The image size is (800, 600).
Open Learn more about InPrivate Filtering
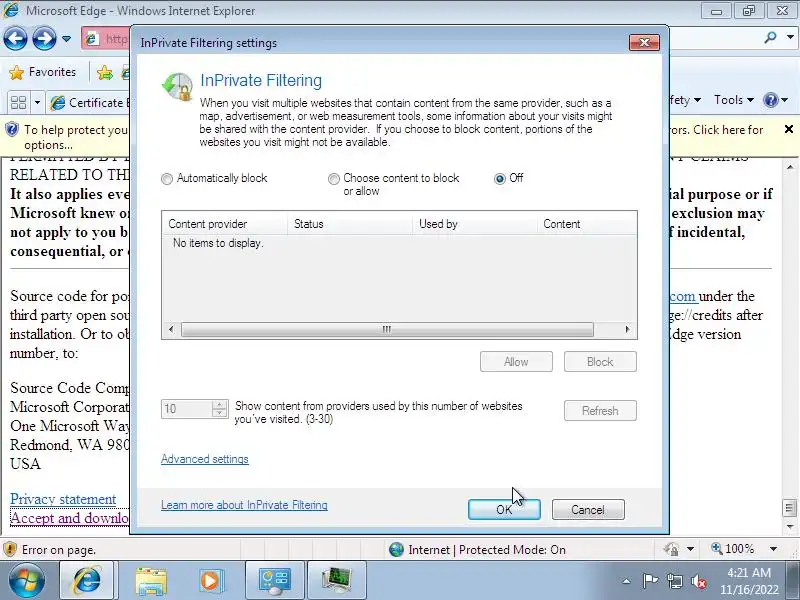[x=244, y=505]
